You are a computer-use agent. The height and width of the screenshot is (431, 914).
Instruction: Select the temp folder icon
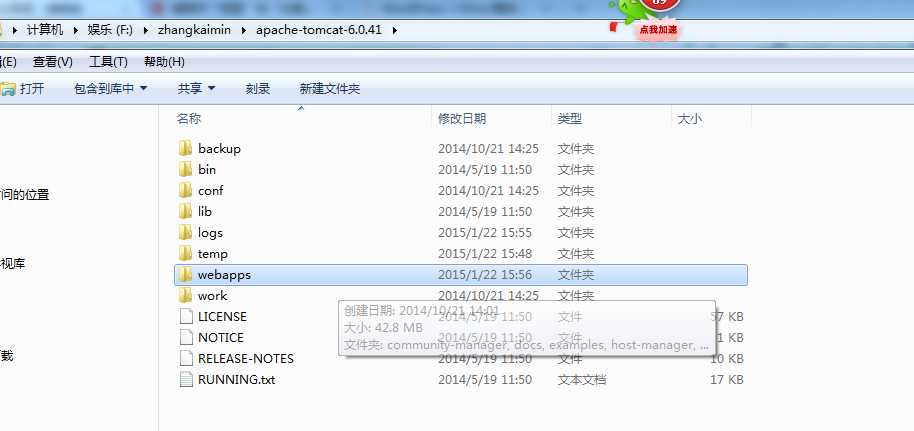pos(185,254)
